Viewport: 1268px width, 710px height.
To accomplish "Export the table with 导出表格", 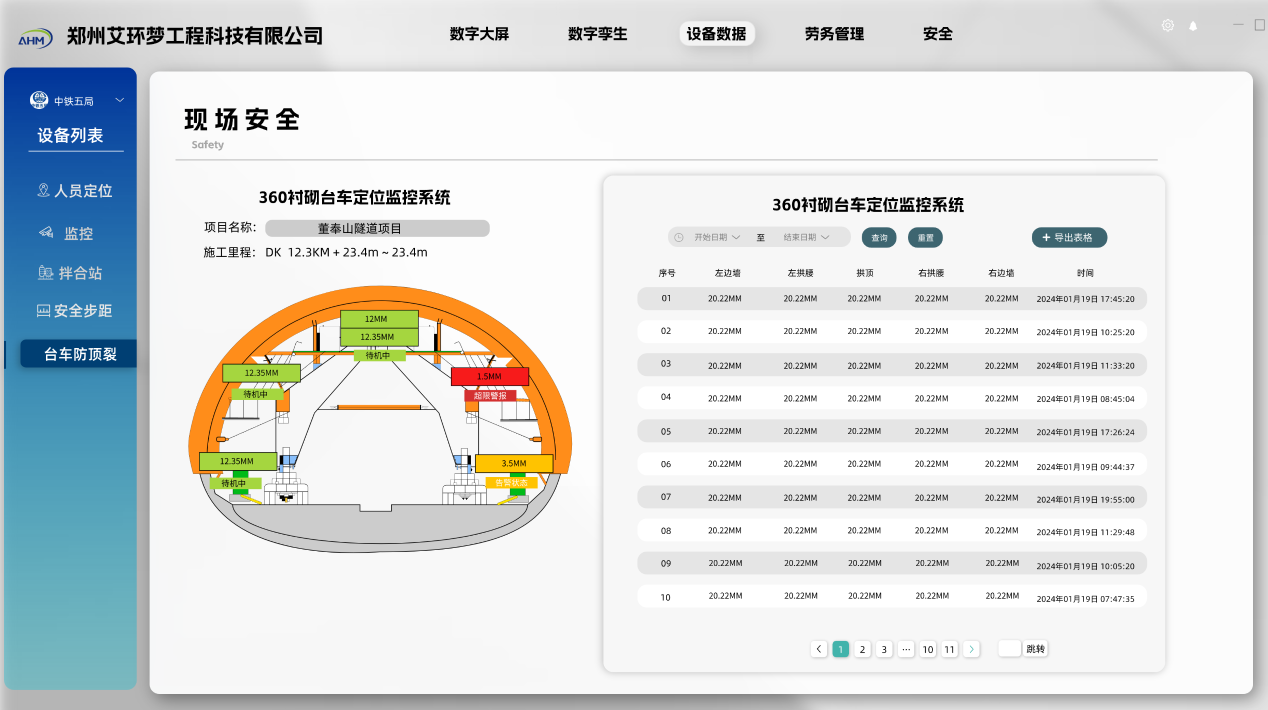I will click(1069, 238).
